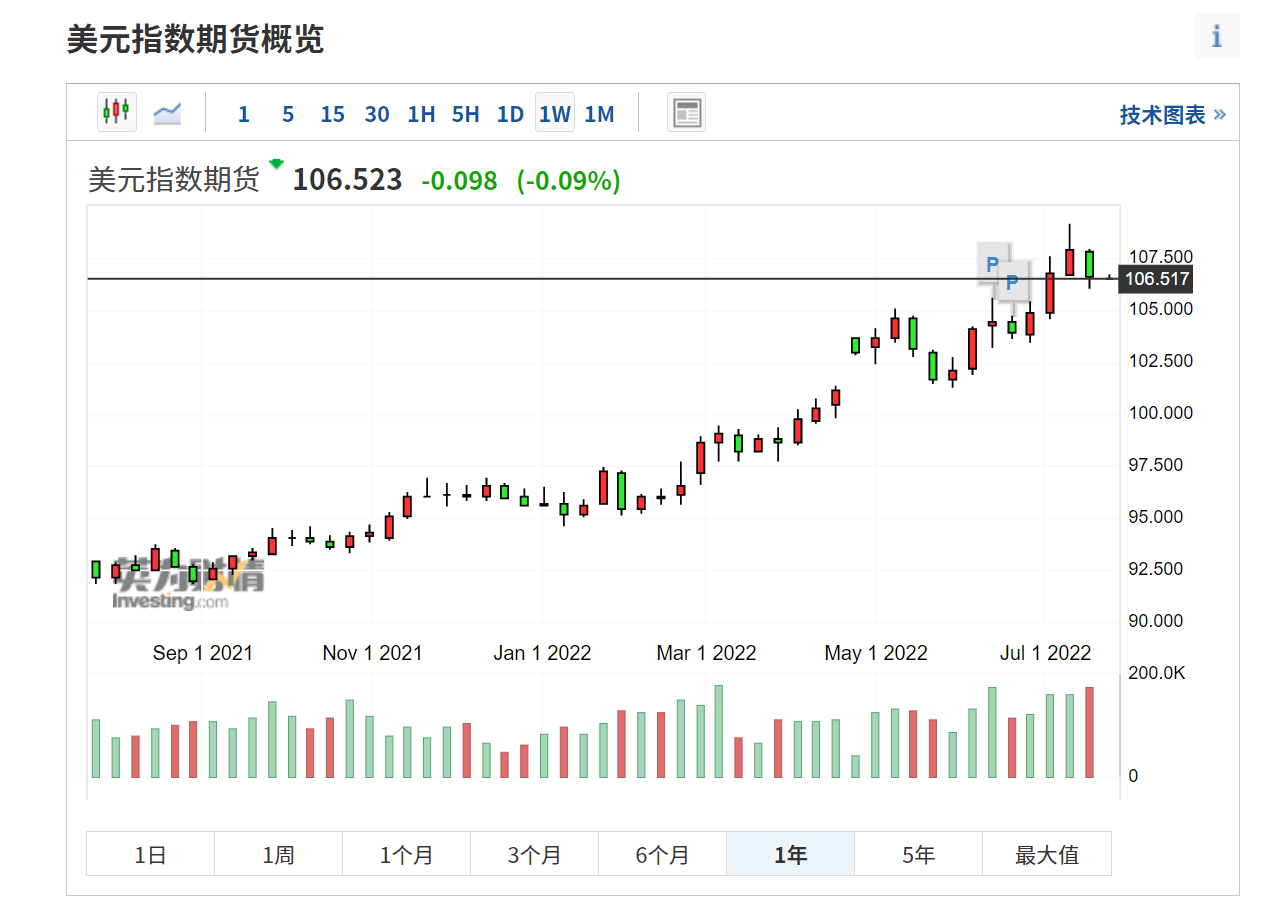Switch to the 5年 range tab
1263x919 pixels.
(918, 854)
